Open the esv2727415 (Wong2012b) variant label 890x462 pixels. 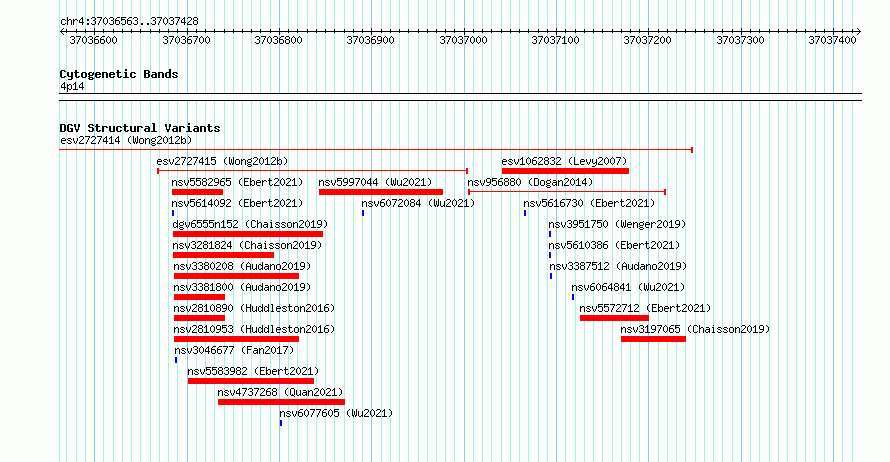[x=222, y=161]
